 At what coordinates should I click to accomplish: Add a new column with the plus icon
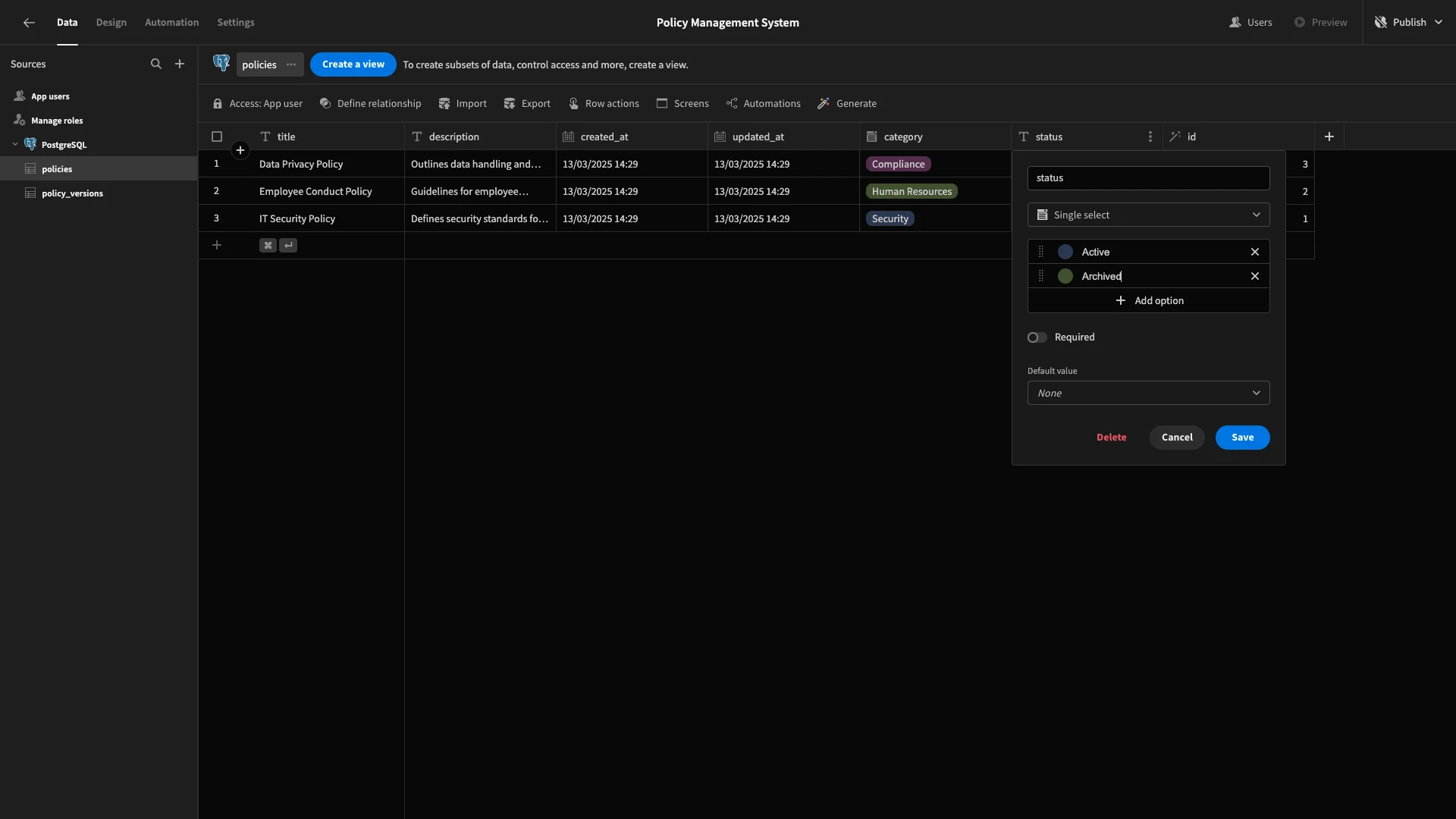(x=1329, y=136)
